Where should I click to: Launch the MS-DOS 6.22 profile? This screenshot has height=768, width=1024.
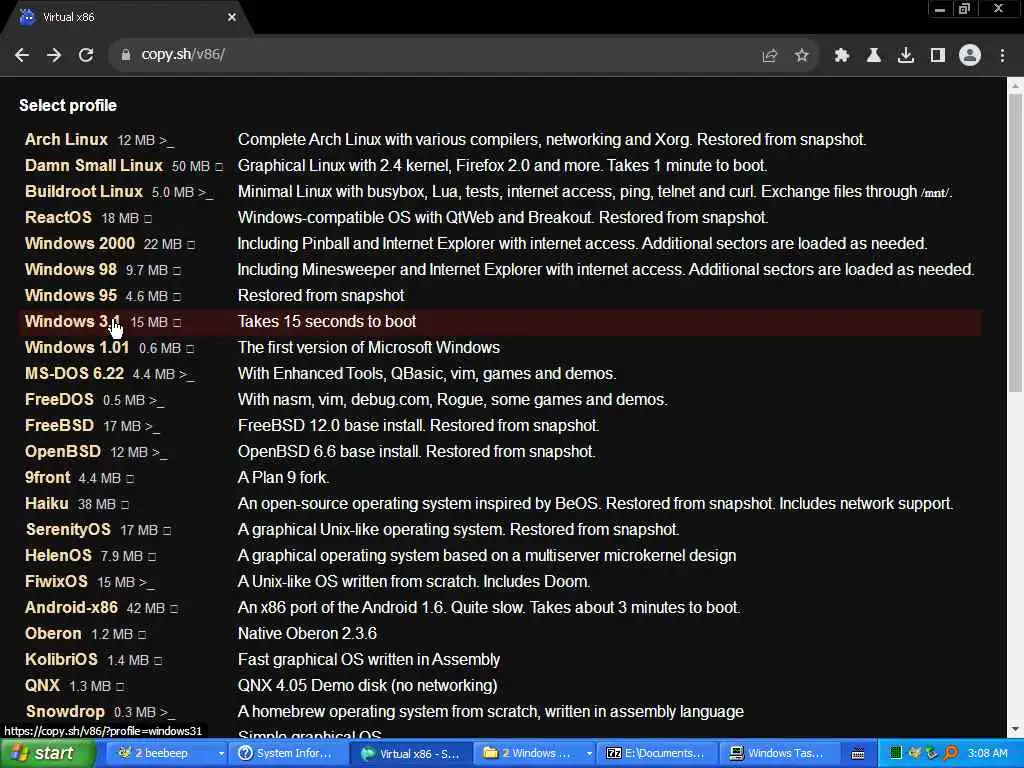(74, 374)
